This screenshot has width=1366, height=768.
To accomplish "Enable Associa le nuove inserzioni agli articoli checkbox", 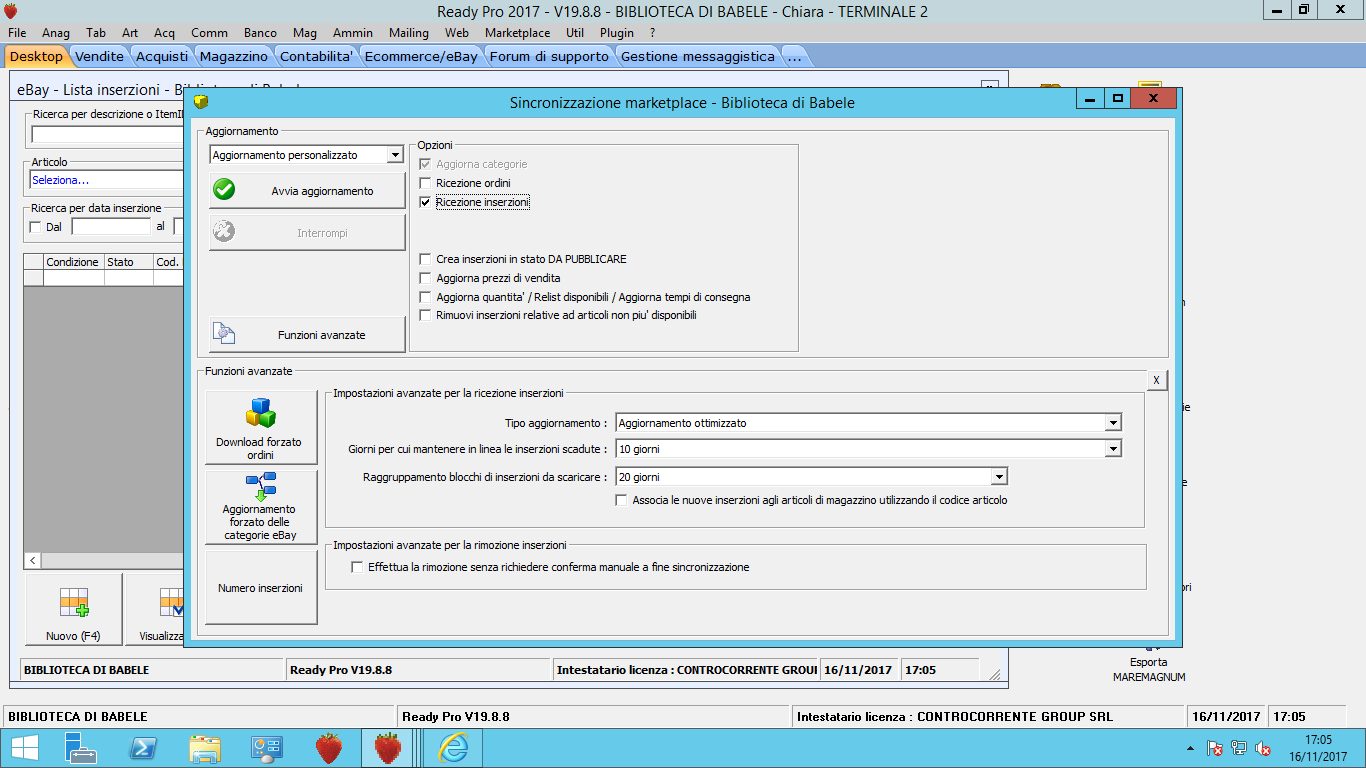I will 622,500.
